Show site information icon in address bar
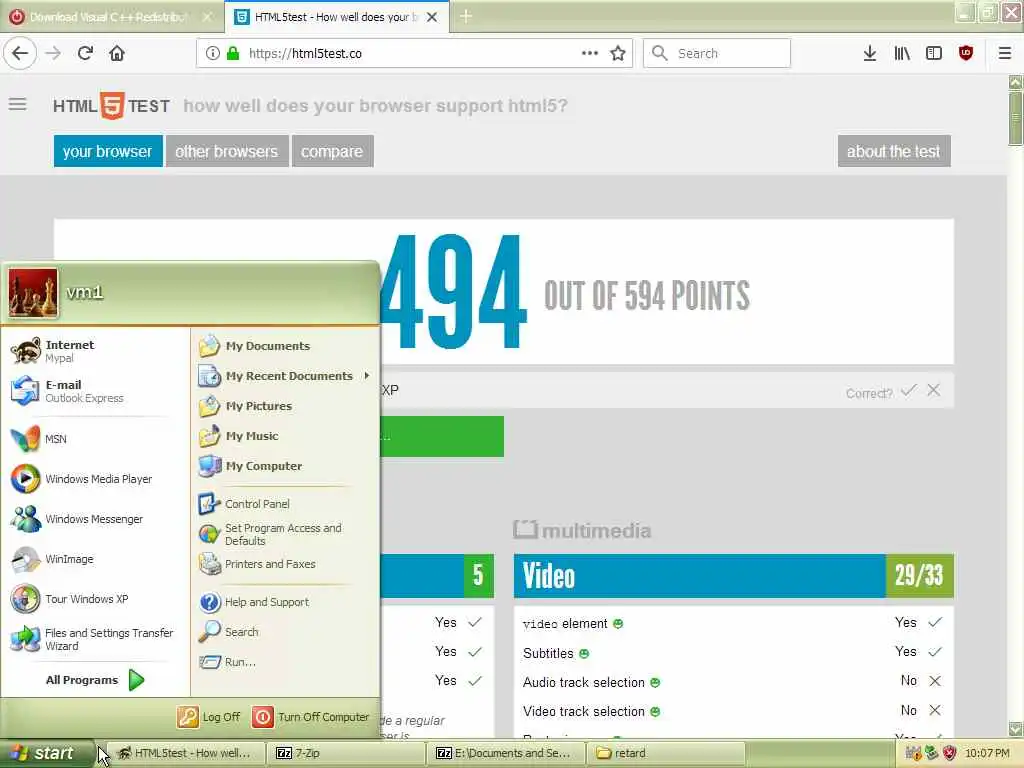The width and height of the screenshot is (1024, 768). [x=213, y=54]
